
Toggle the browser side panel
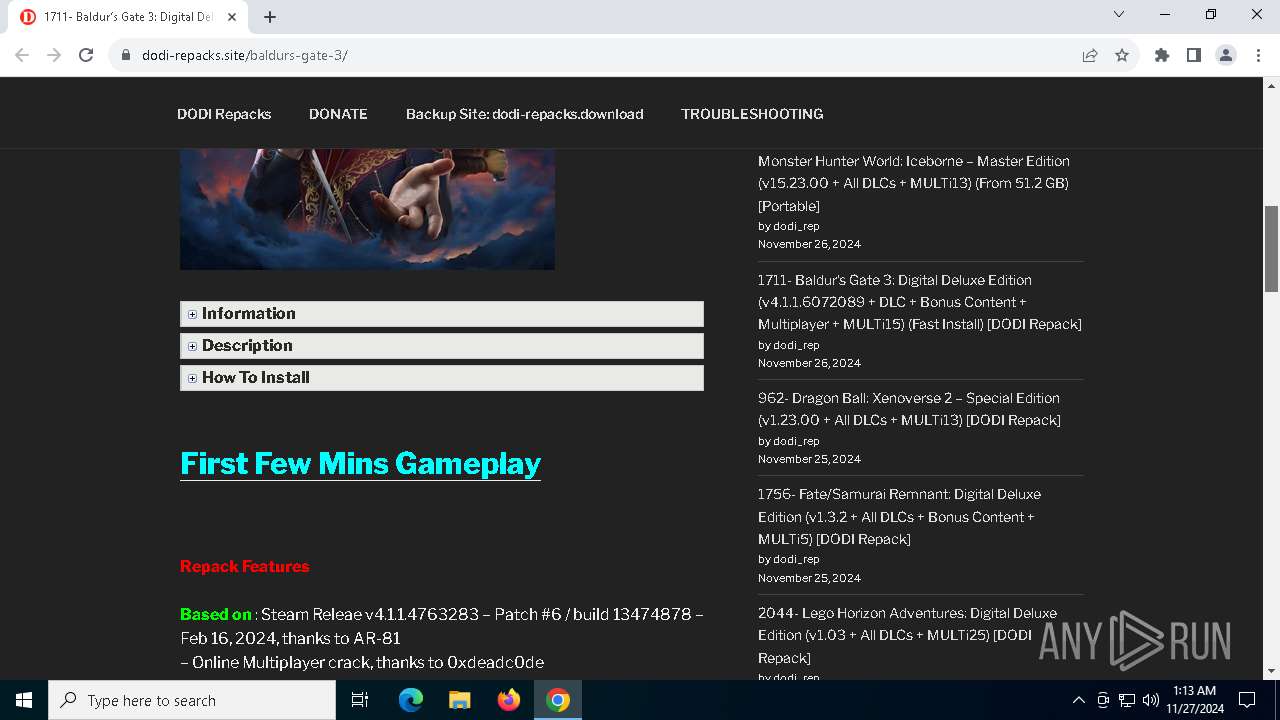[x=1193, y=55]
